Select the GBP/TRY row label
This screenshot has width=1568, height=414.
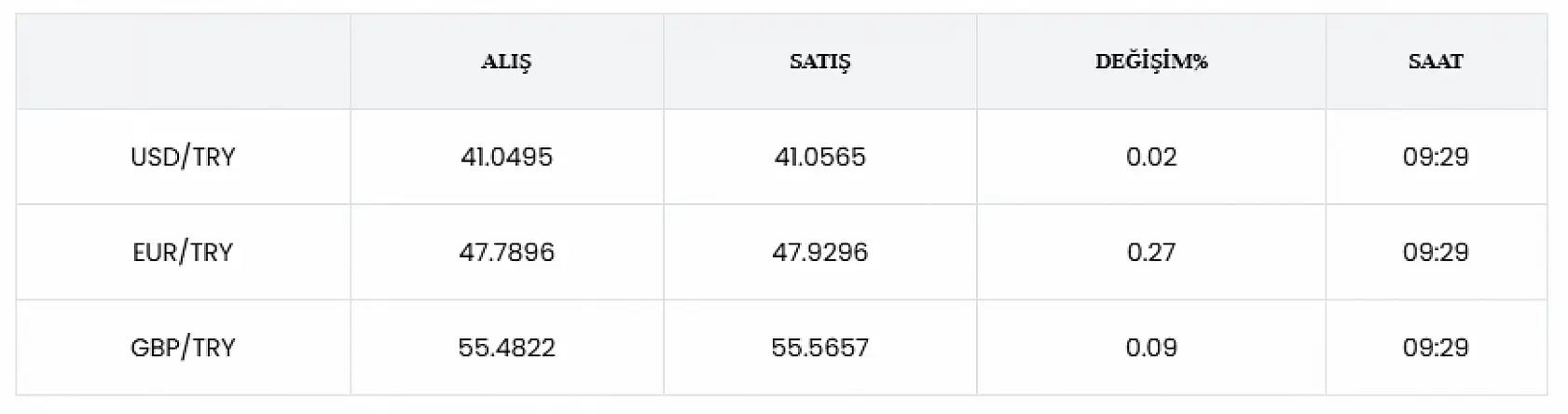(x=183, y=348)
